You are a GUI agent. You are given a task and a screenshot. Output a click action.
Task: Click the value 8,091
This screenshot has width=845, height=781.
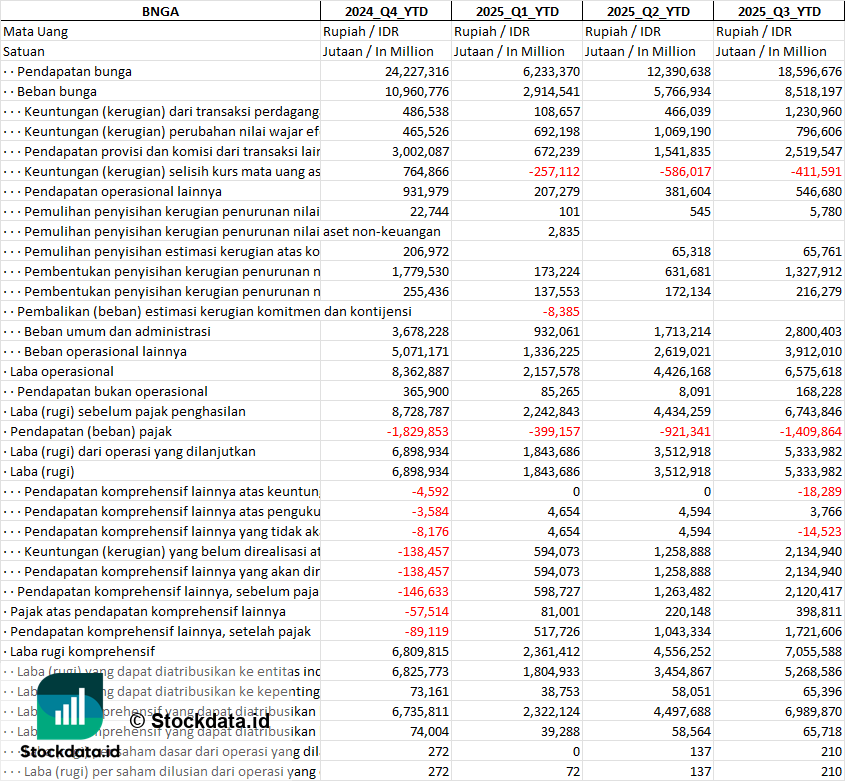click(x=695, y=391)
